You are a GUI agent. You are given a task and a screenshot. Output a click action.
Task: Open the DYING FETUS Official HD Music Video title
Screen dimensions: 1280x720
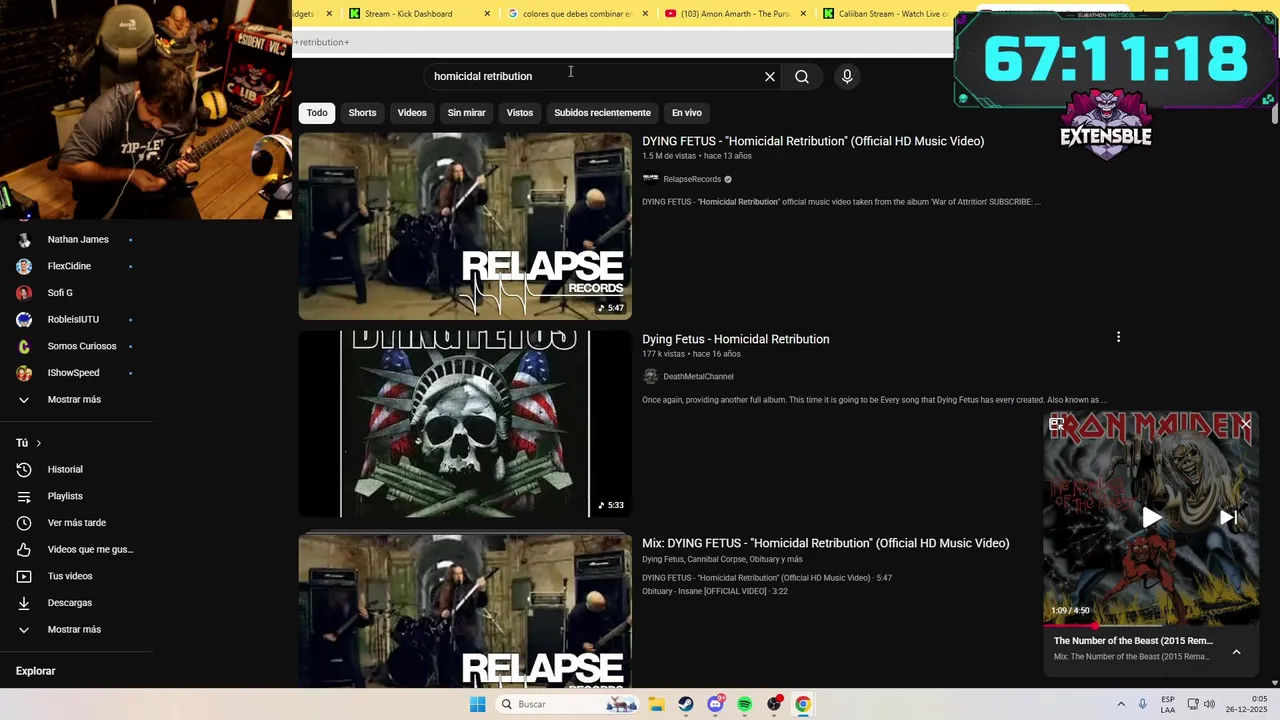813,141
